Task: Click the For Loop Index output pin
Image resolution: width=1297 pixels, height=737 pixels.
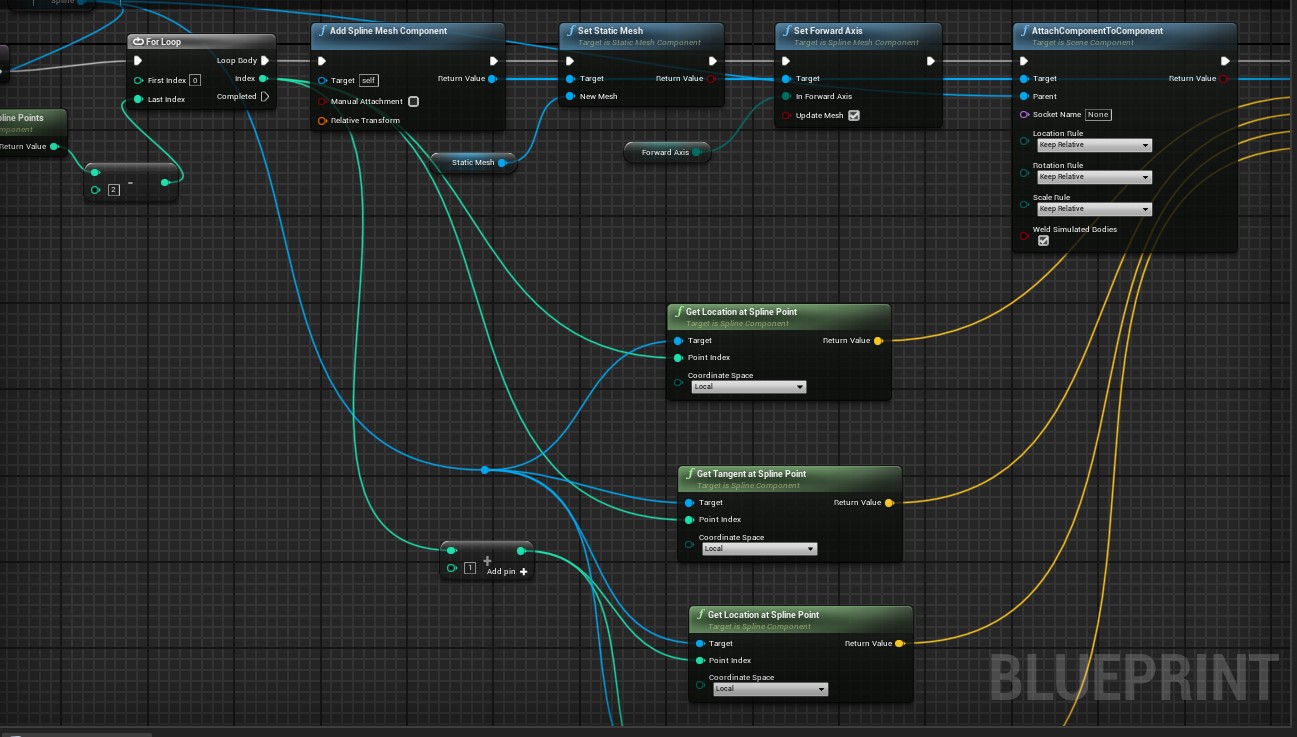Action: [263, 78]
